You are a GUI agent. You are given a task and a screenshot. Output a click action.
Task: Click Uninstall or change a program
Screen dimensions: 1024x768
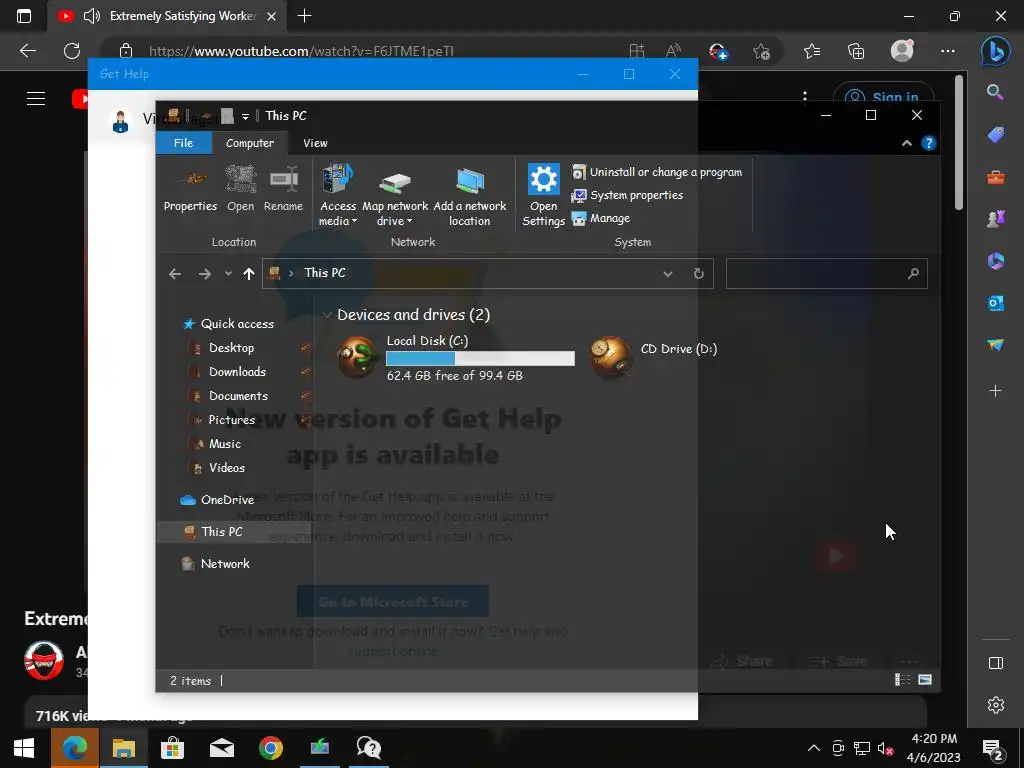(657, 172)
